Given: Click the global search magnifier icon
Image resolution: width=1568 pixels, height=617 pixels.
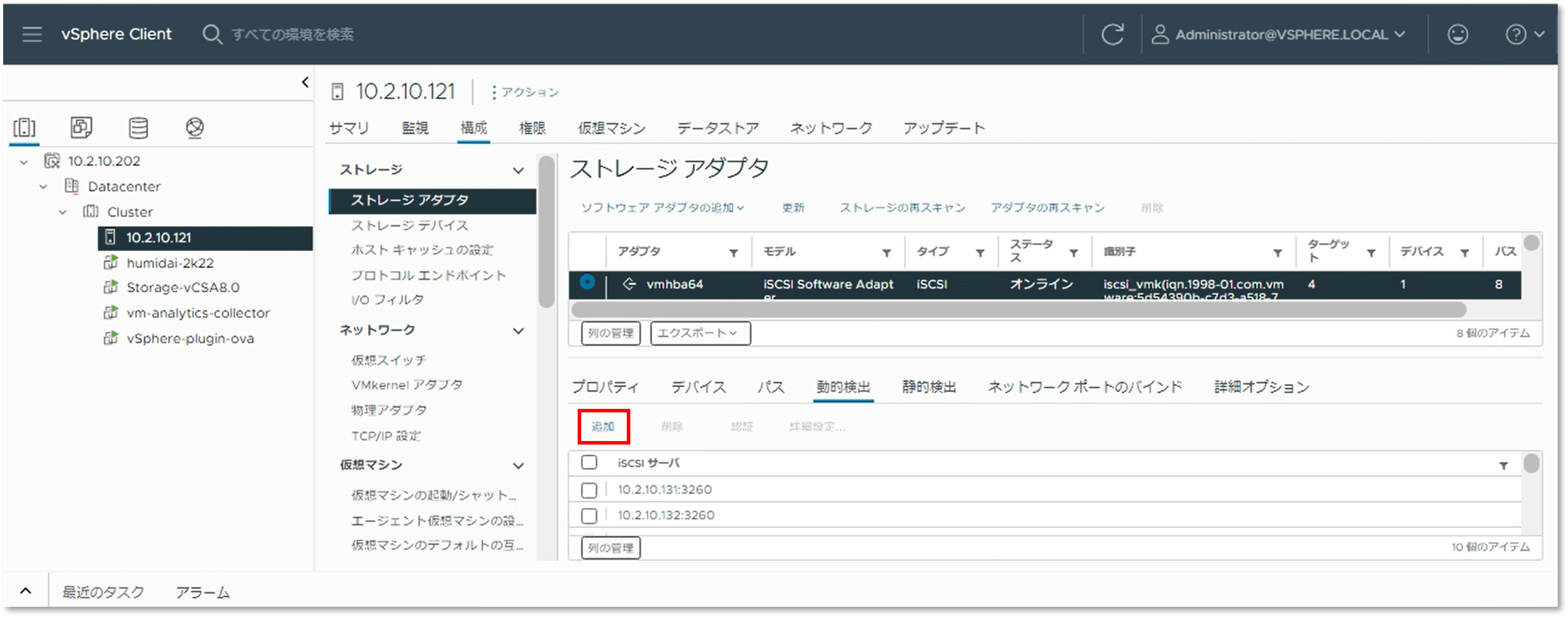Looking at the screenshot, I should point(212,34).
